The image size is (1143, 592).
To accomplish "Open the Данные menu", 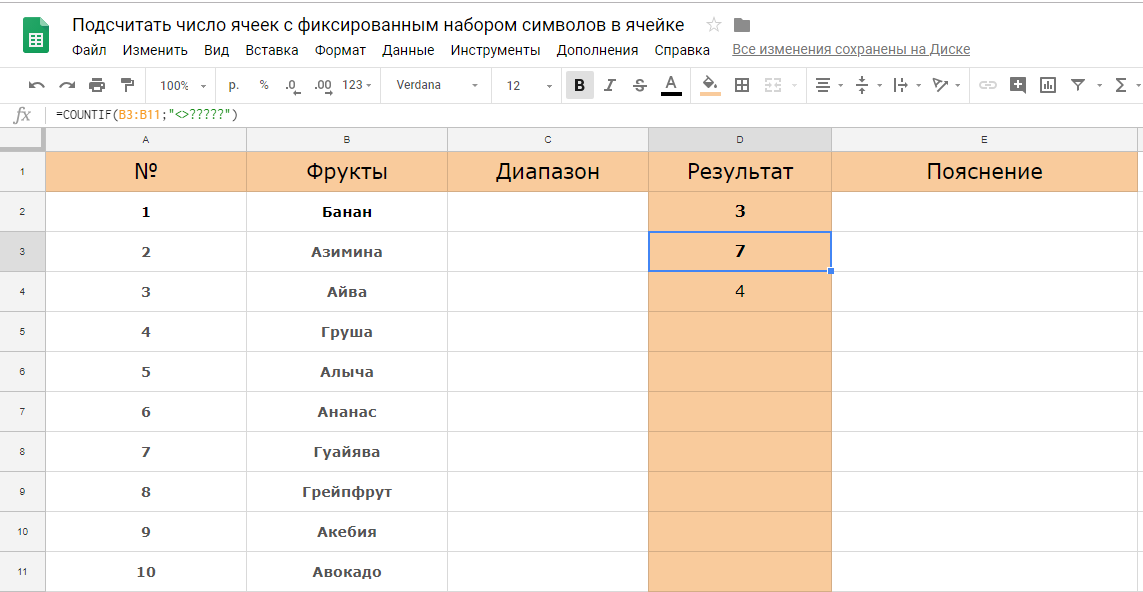I will click(408, 50).
